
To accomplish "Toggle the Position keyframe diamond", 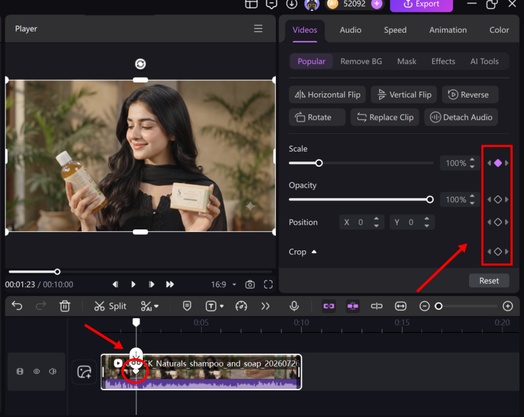I will (498, 222).
